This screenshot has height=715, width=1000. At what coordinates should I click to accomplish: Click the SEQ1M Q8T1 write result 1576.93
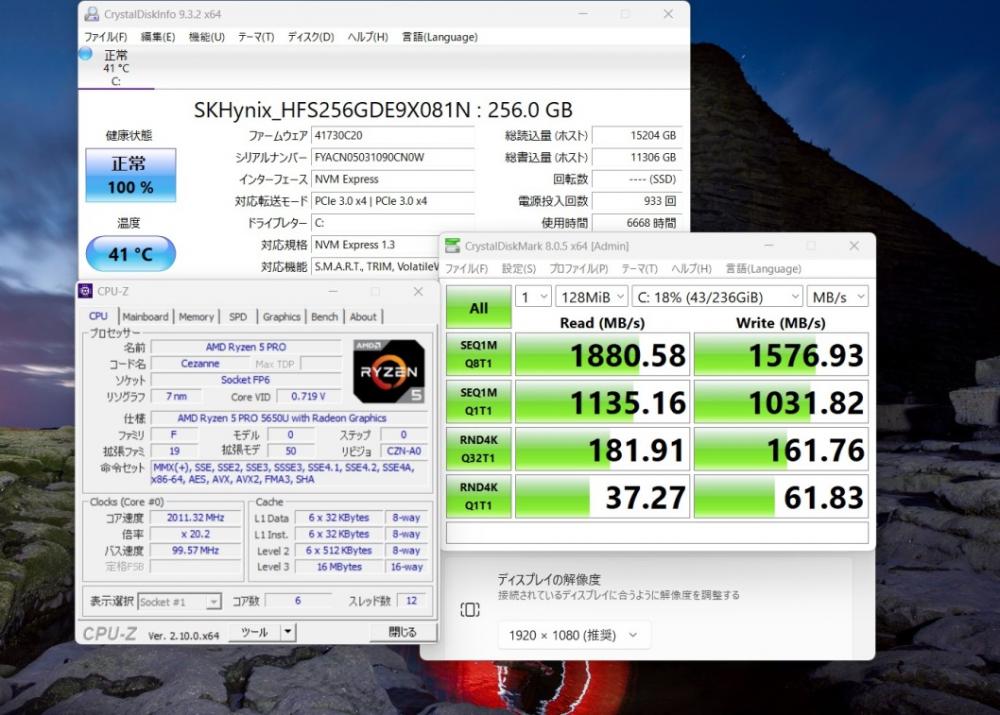pos(781,354)
